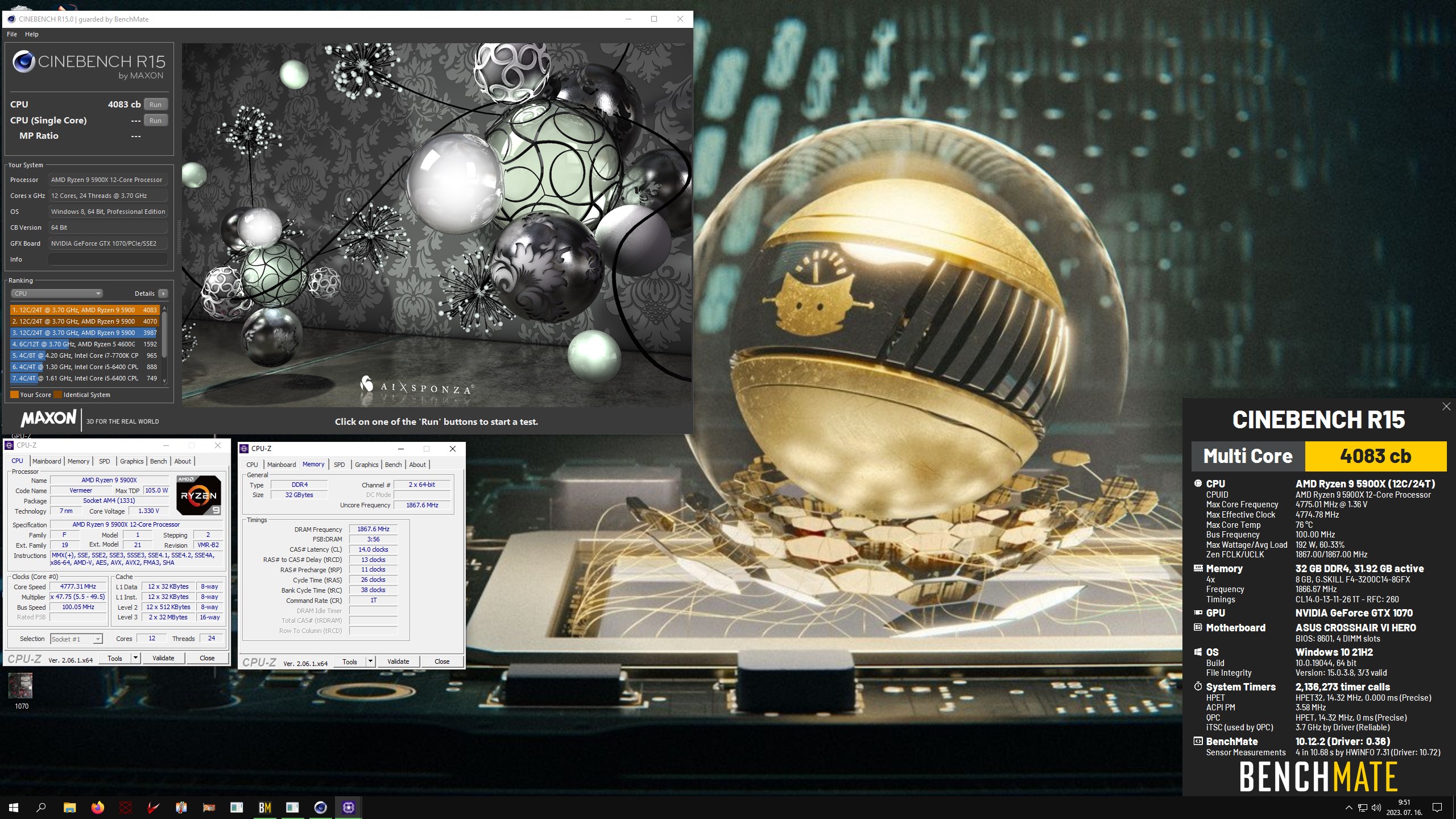This screenshot has width=1456, height=819.
Task: Switch to Cinebench sphere taskbar icon
Action: pyautogui.click(x=320, y=807)
